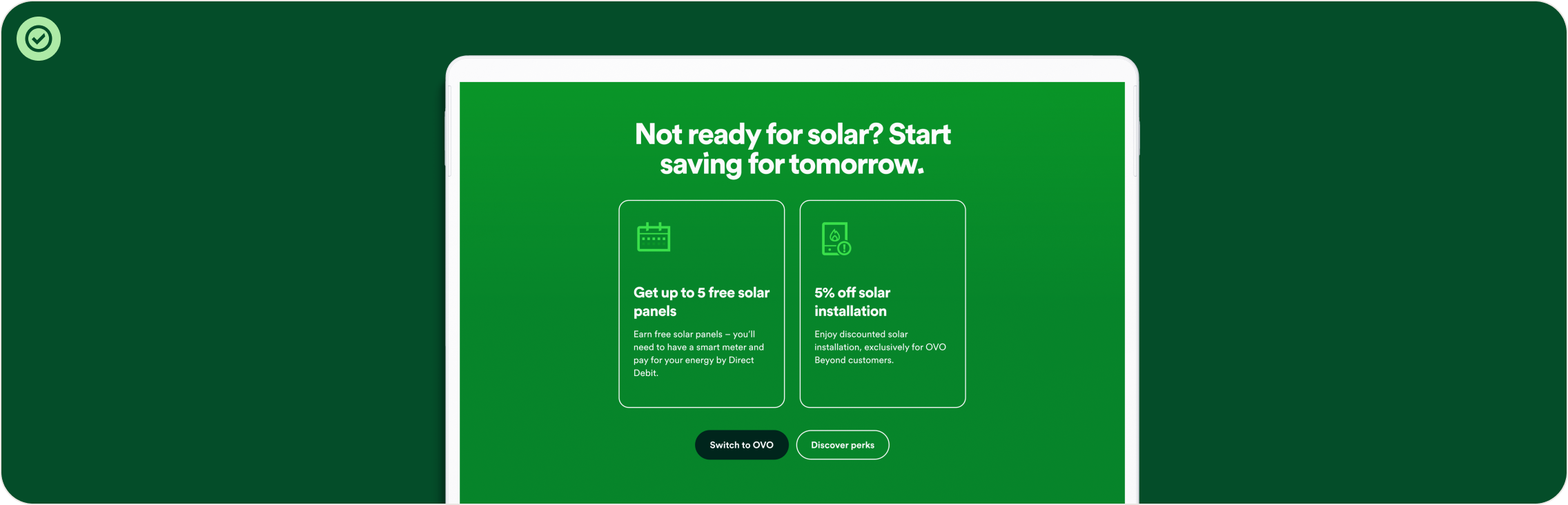Click the calendar icon in the solar panels card
Viewport: 1568px width, 505px height.
tap(653, 237)
